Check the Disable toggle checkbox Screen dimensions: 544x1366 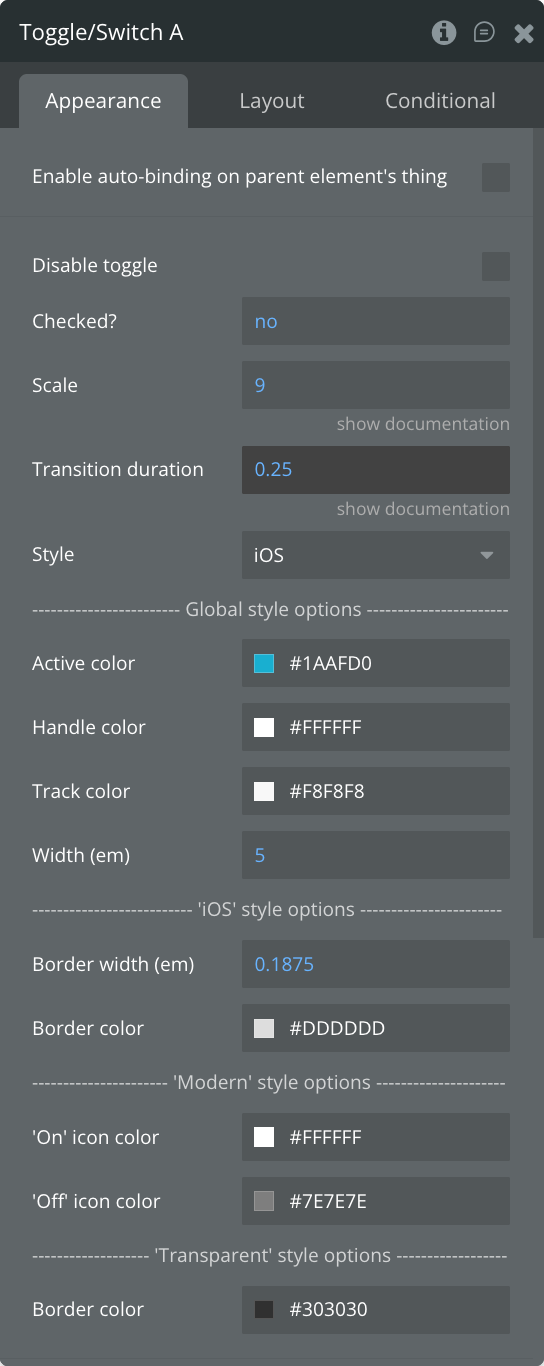coord(496,267)
